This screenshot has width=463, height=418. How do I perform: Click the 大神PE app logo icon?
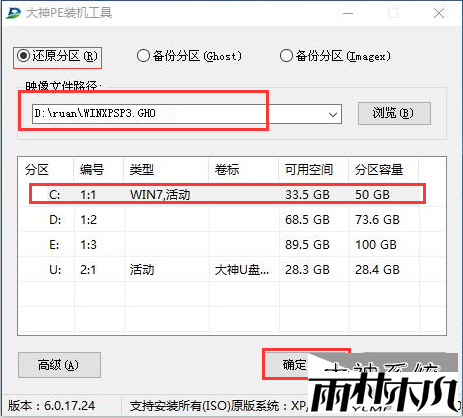pyautogui.click(x=13, y=13)
